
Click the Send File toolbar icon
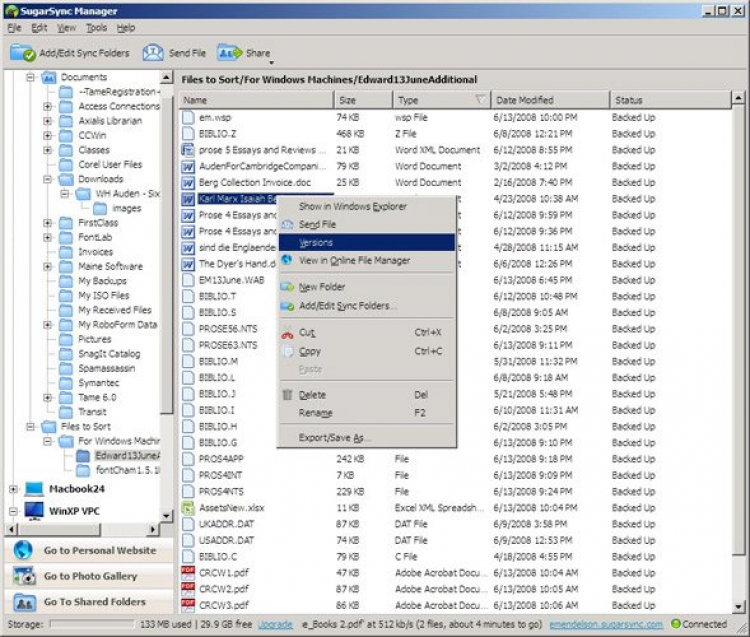coord(153,53)
